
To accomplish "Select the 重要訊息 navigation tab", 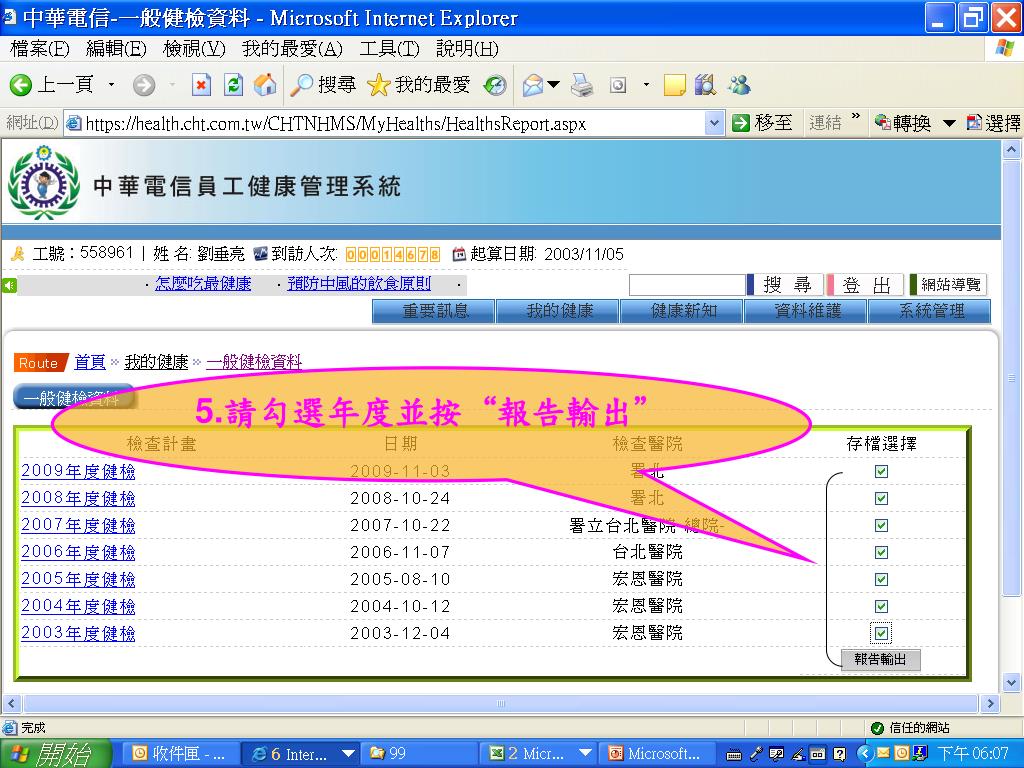I will coord(434,312).
